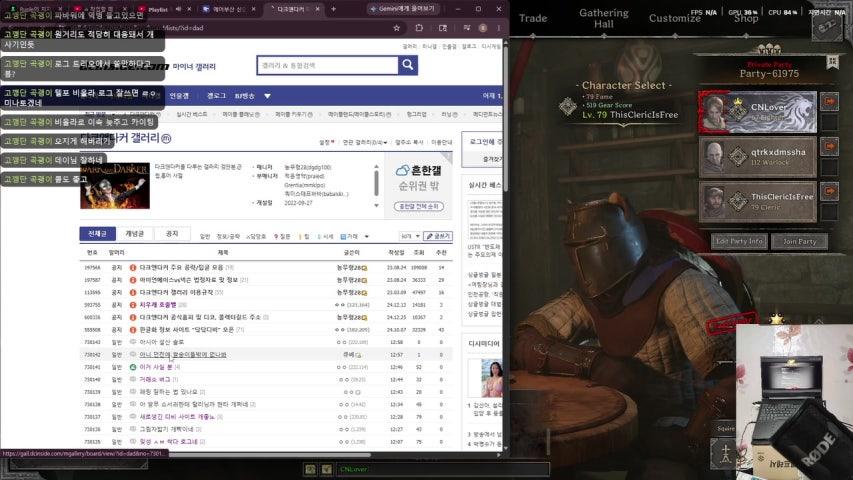
Task: Click the second chat icon below the game
Action: [x=326, y=469]
